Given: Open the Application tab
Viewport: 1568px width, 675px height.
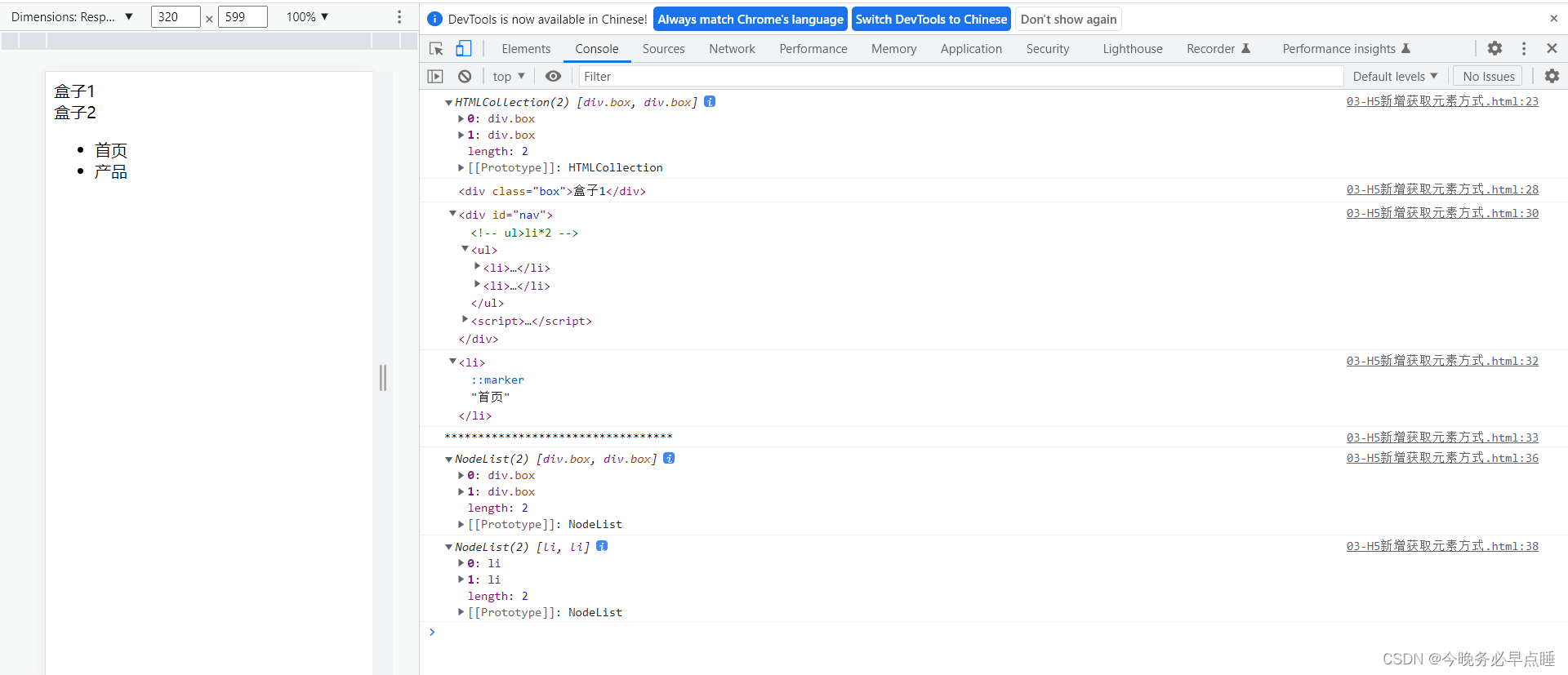Looking at the screenshot, I should pyautogui.click(x=971, y=49).
